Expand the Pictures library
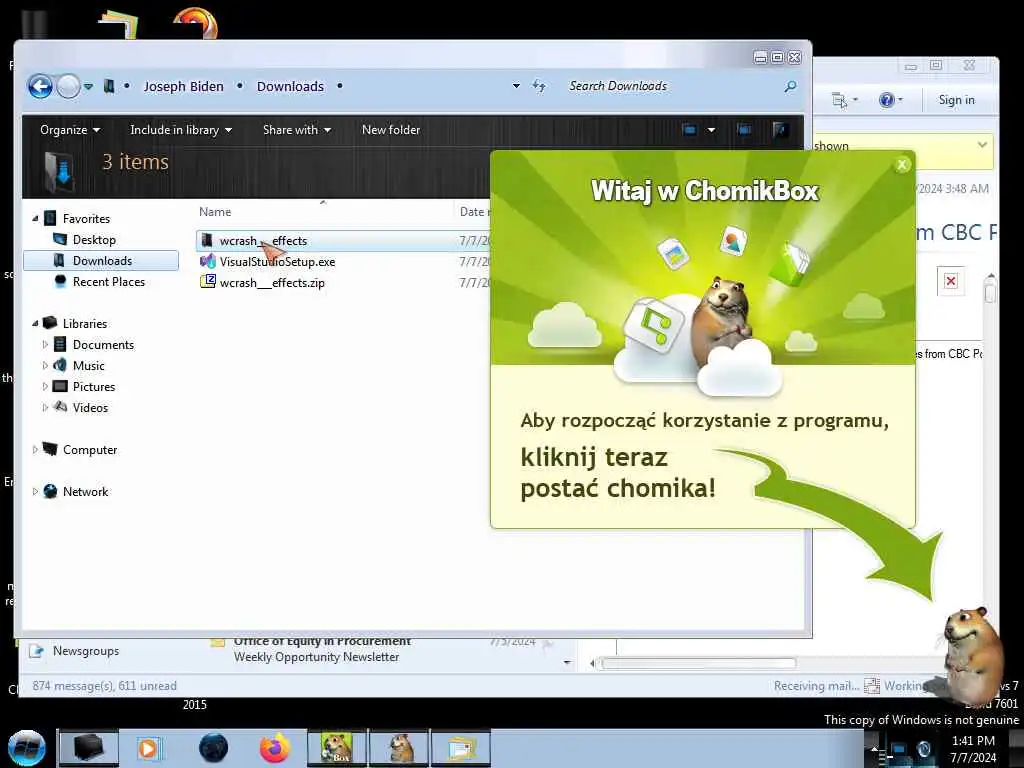 45,386
